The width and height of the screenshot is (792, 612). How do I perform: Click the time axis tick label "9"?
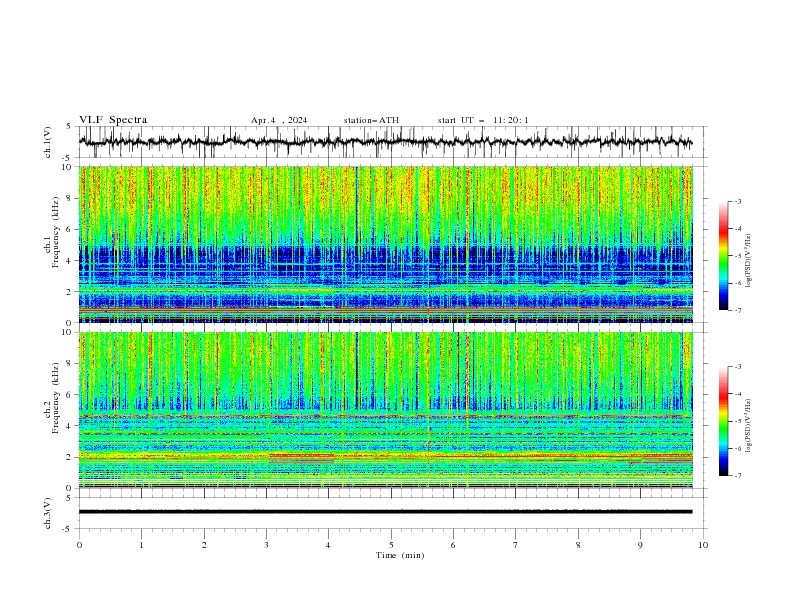[x=640, y=545]
